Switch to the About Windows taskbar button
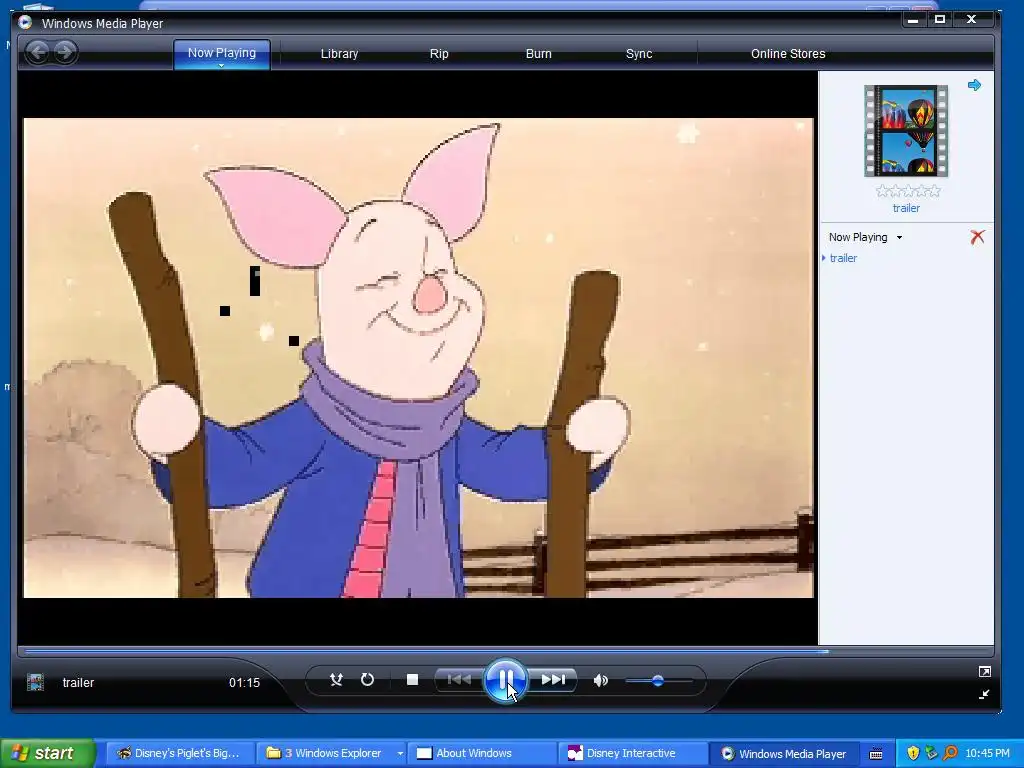The height and width of the screenshot is (768, 1024). pyautogui.click(x=483, y=753)
